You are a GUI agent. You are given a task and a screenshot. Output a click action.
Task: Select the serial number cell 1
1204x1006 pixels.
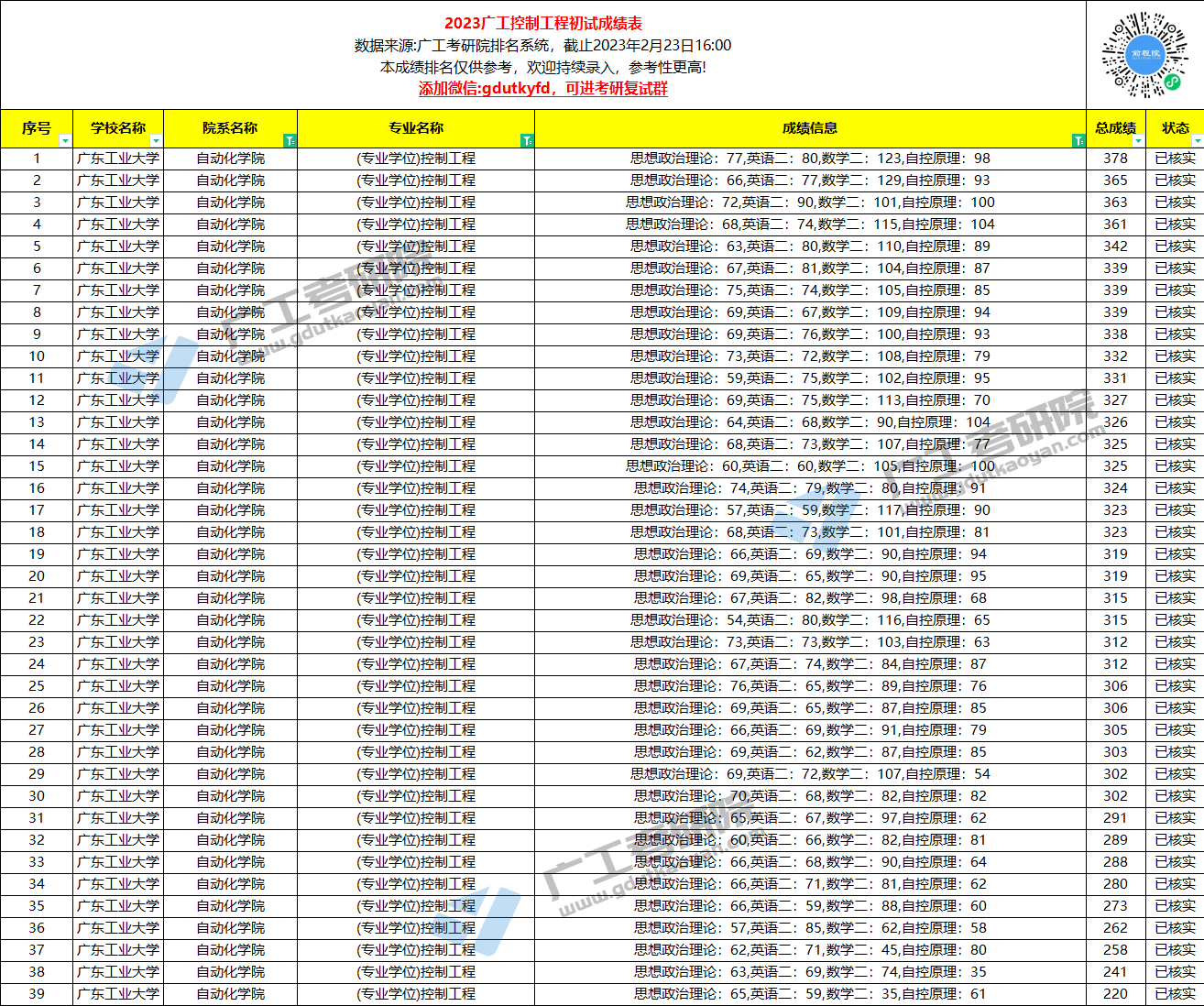point(37,159)
